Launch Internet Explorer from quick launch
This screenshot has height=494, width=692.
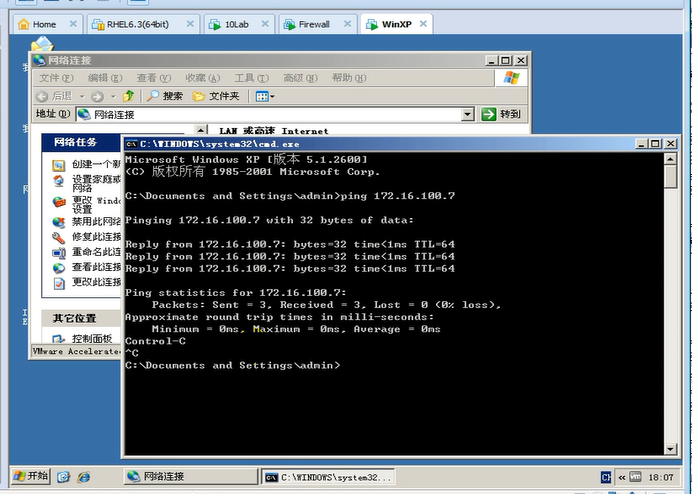click(84, 477)
